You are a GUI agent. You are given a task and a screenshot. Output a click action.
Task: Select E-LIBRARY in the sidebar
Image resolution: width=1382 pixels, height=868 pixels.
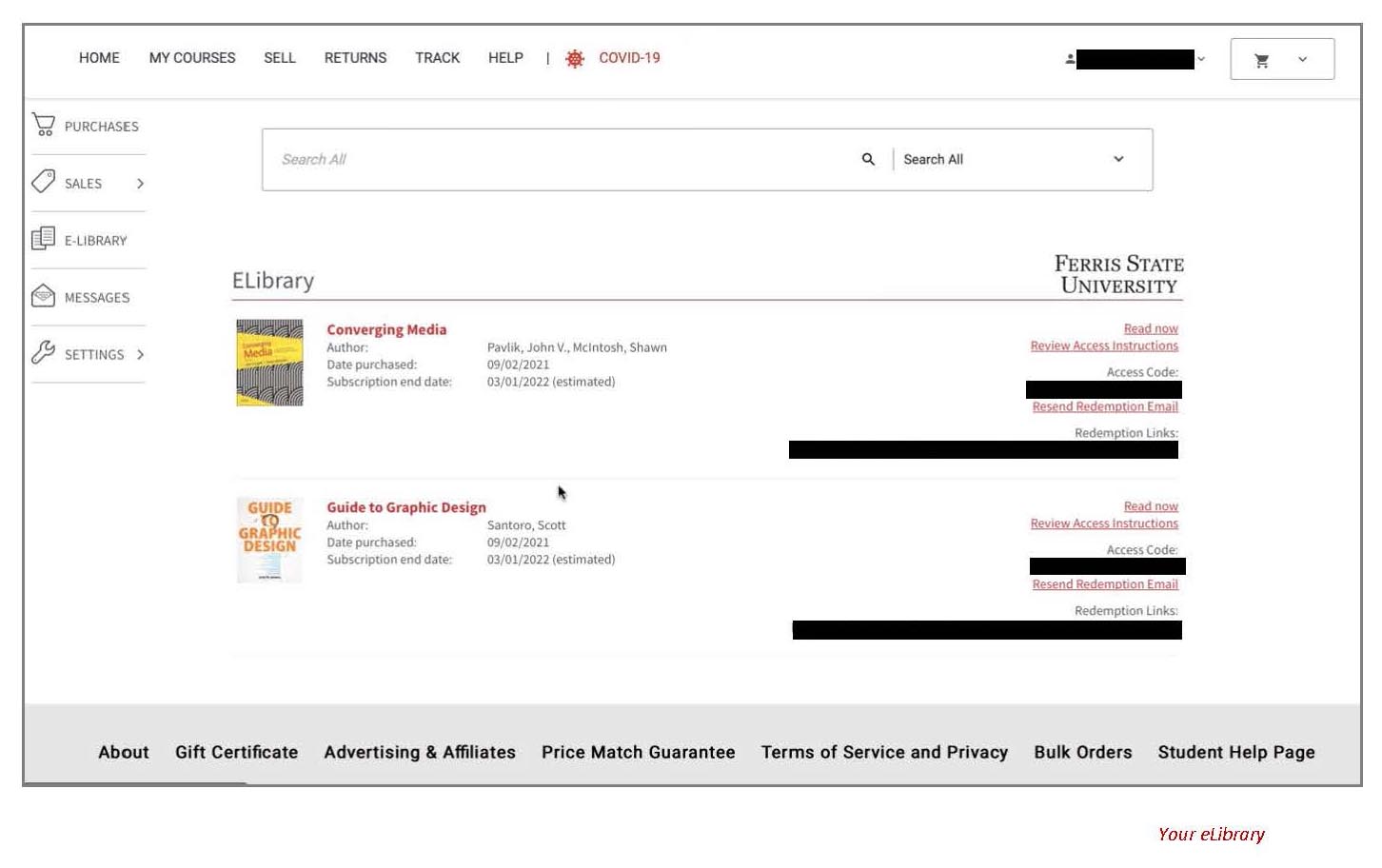[96, 241]
